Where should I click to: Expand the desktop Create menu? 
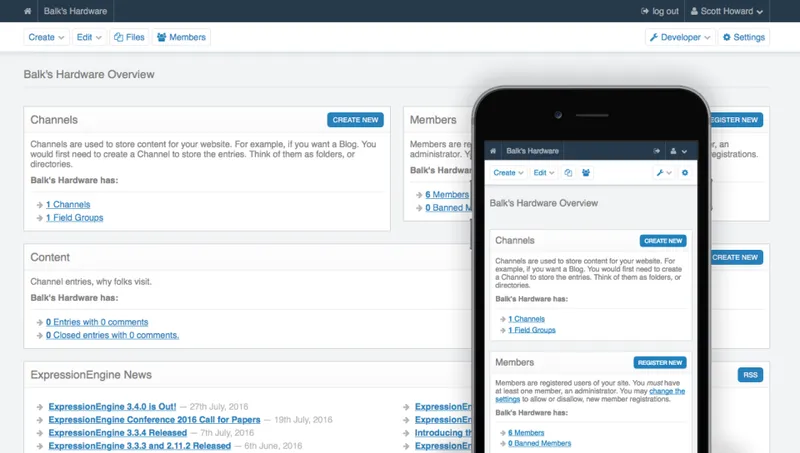click(46, 37)
